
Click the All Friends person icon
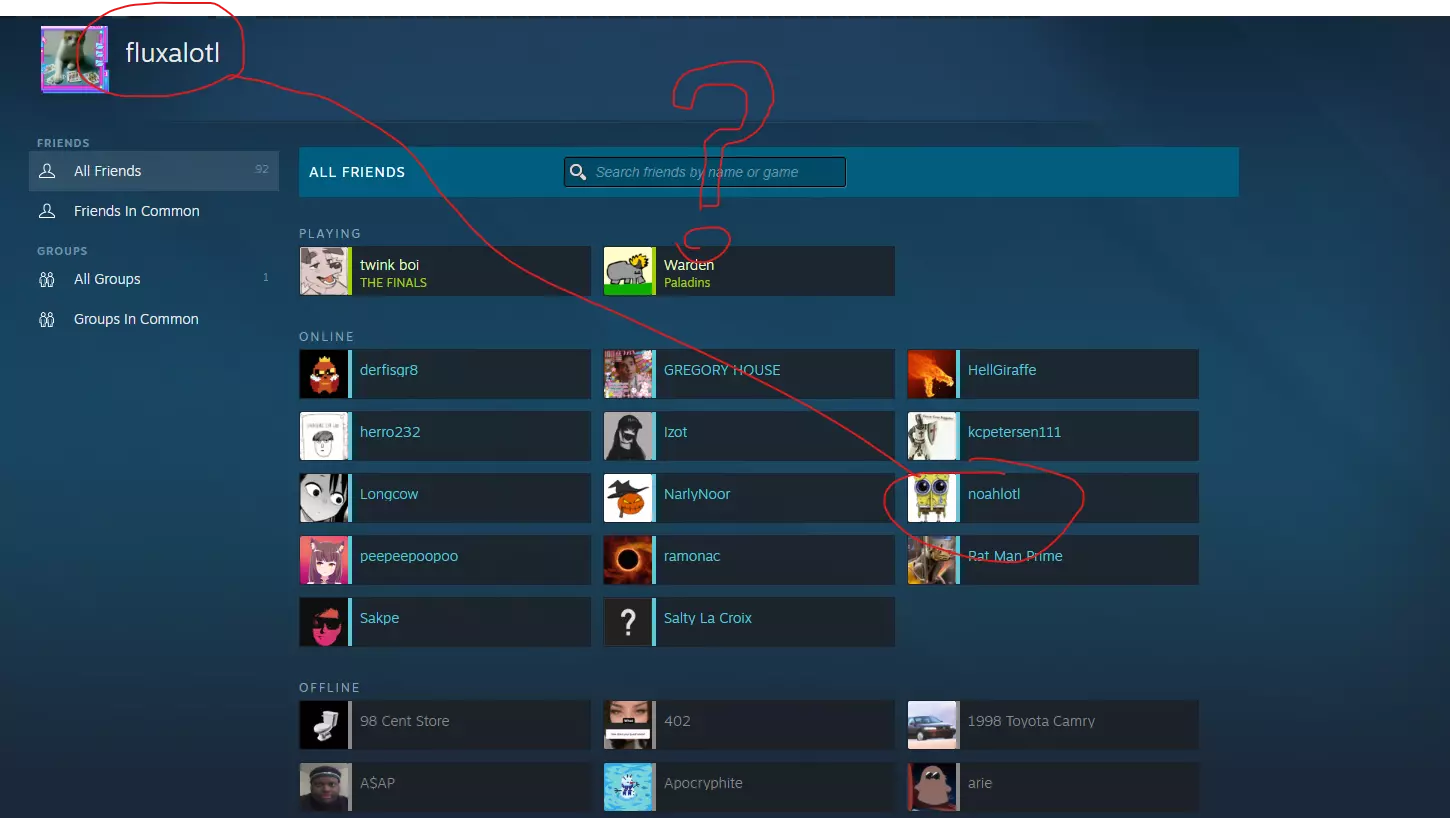47,171
